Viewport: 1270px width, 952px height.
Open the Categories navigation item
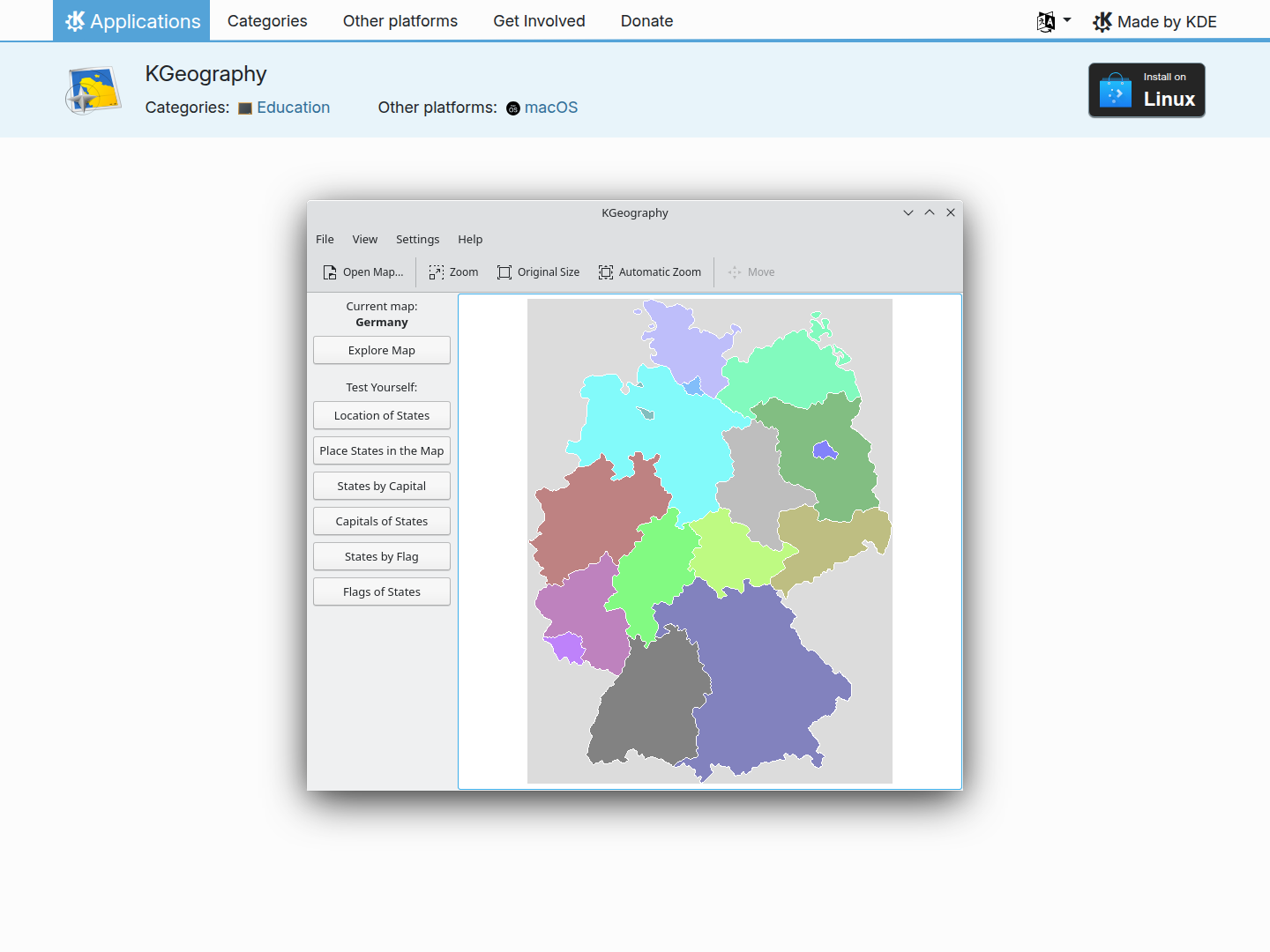click(x=267, y=21)
